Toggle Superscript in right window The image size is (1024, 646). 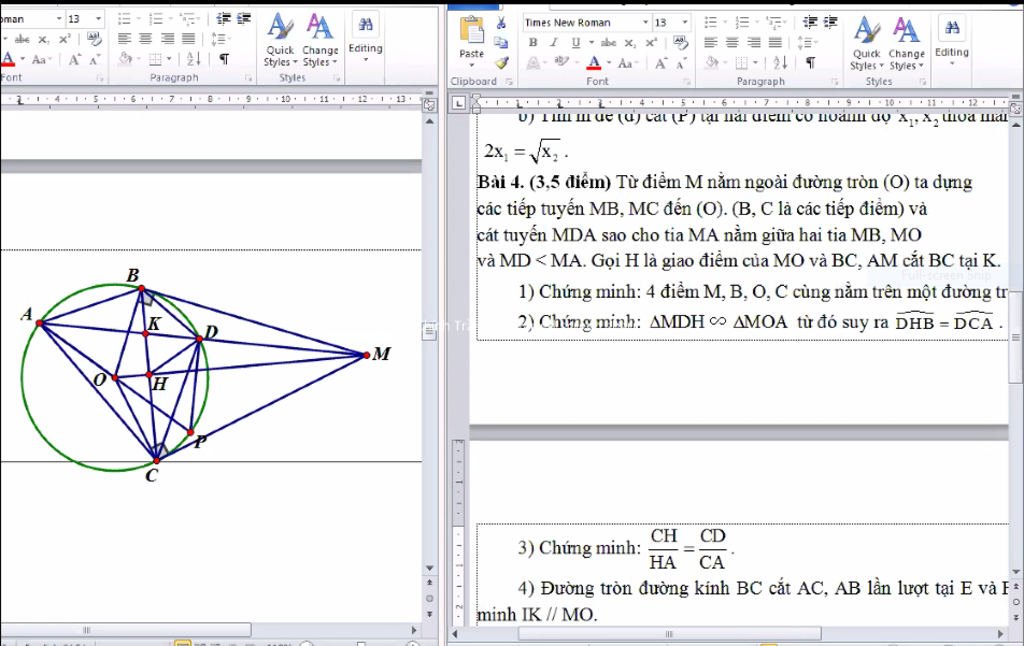point(651,42)
